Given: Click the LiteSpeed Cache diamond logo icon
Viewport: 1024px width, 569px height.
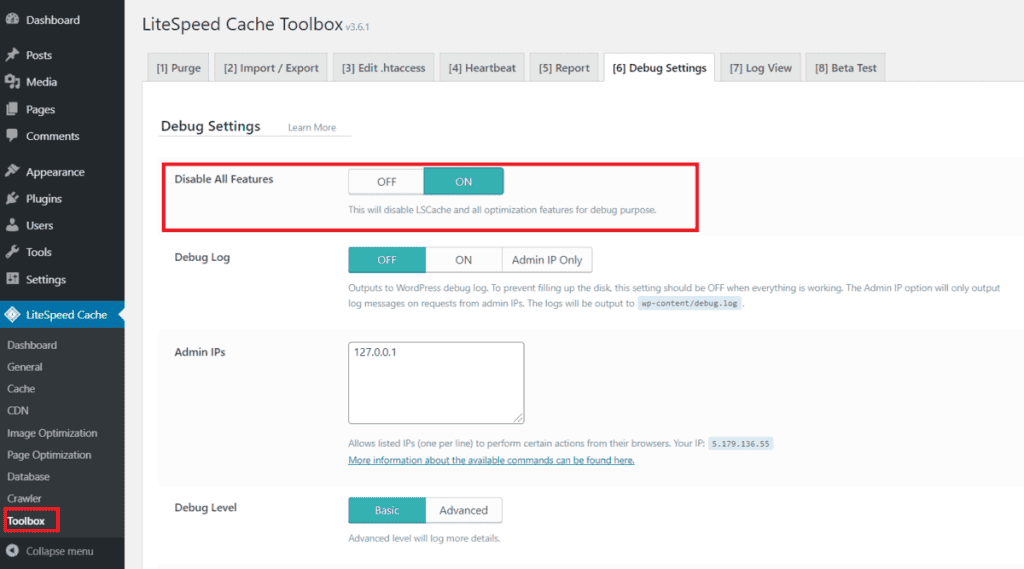Looking at the screenshot, I should 12,314.
